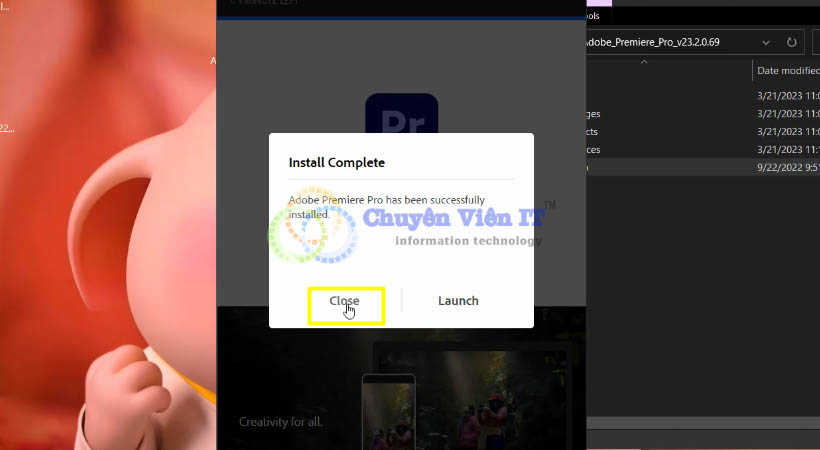Click the installer's time-left text at the top
Screen dimensions: 820x450
(265, 3)
